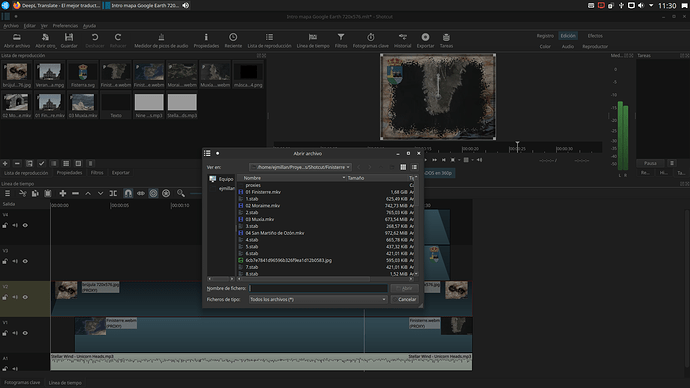690x388 pixels.
Task: Toggle ripple edit mode icon
Action: [x=140, y=193]
